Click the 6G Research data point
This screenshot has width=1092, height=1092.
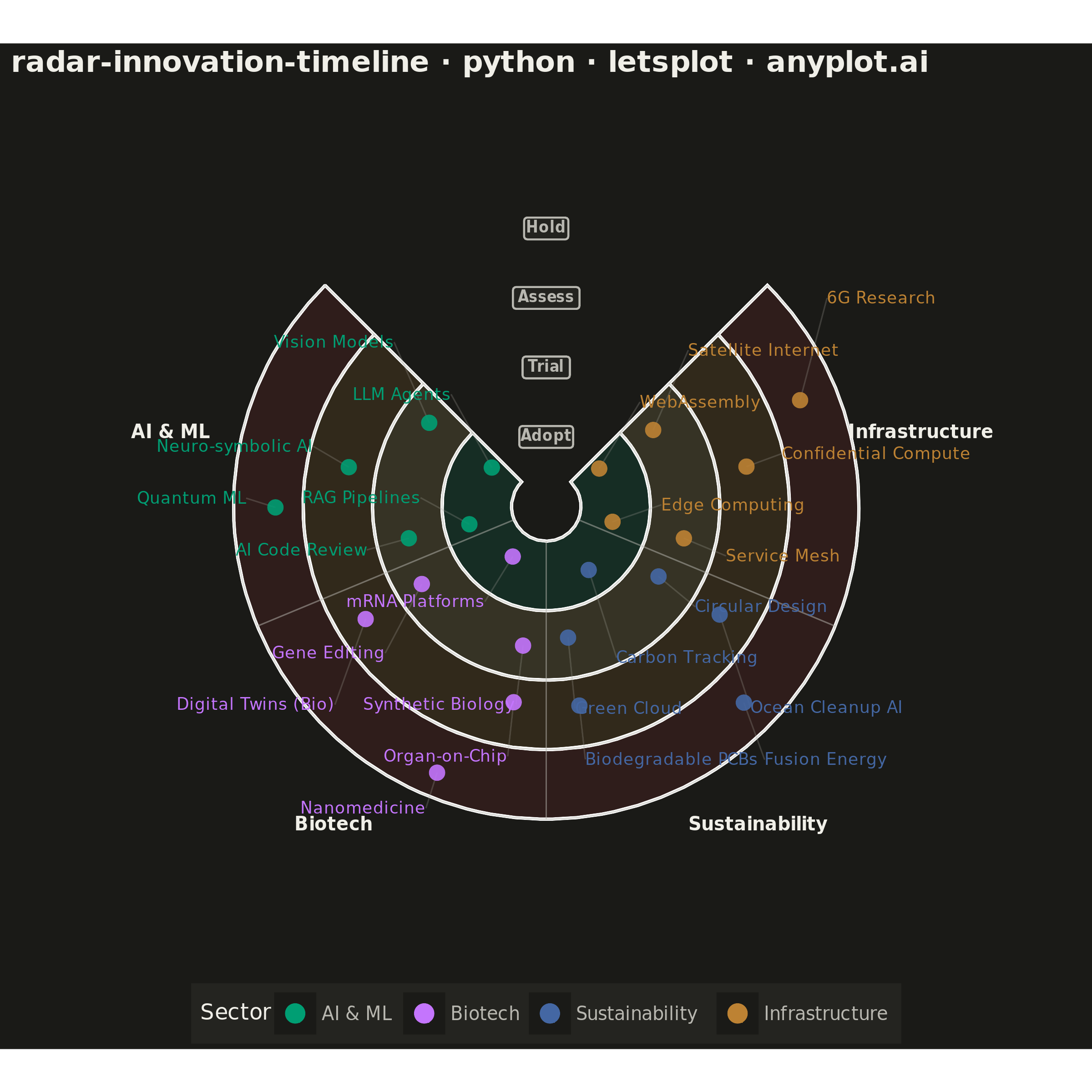point(800,400)
